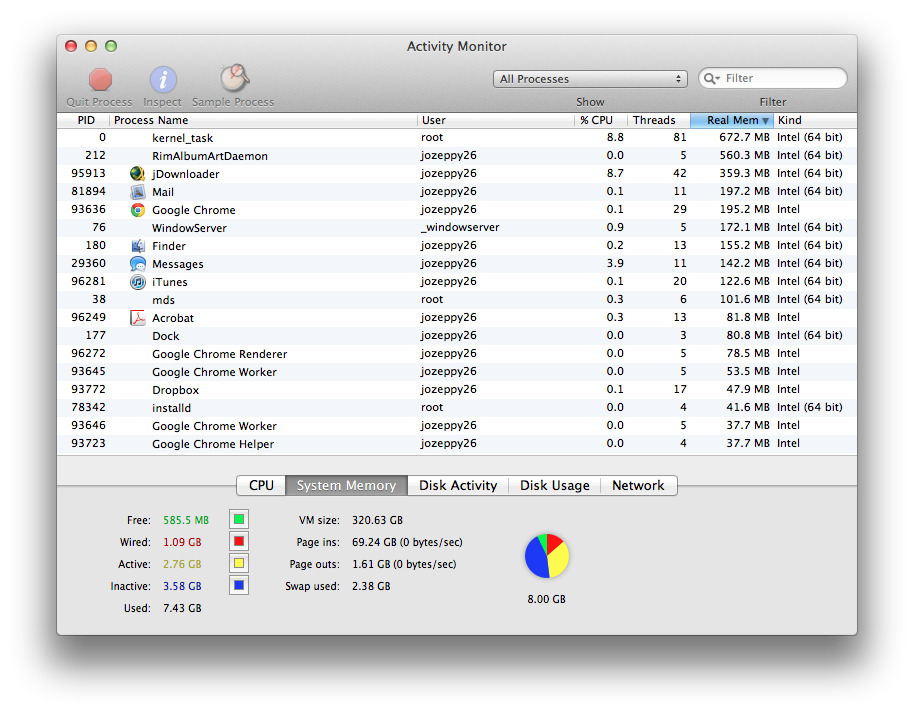This screenshot has width=914, height=714.
Task: Click the red Wired memory color swatch
Action: click(x=239, y=541)
